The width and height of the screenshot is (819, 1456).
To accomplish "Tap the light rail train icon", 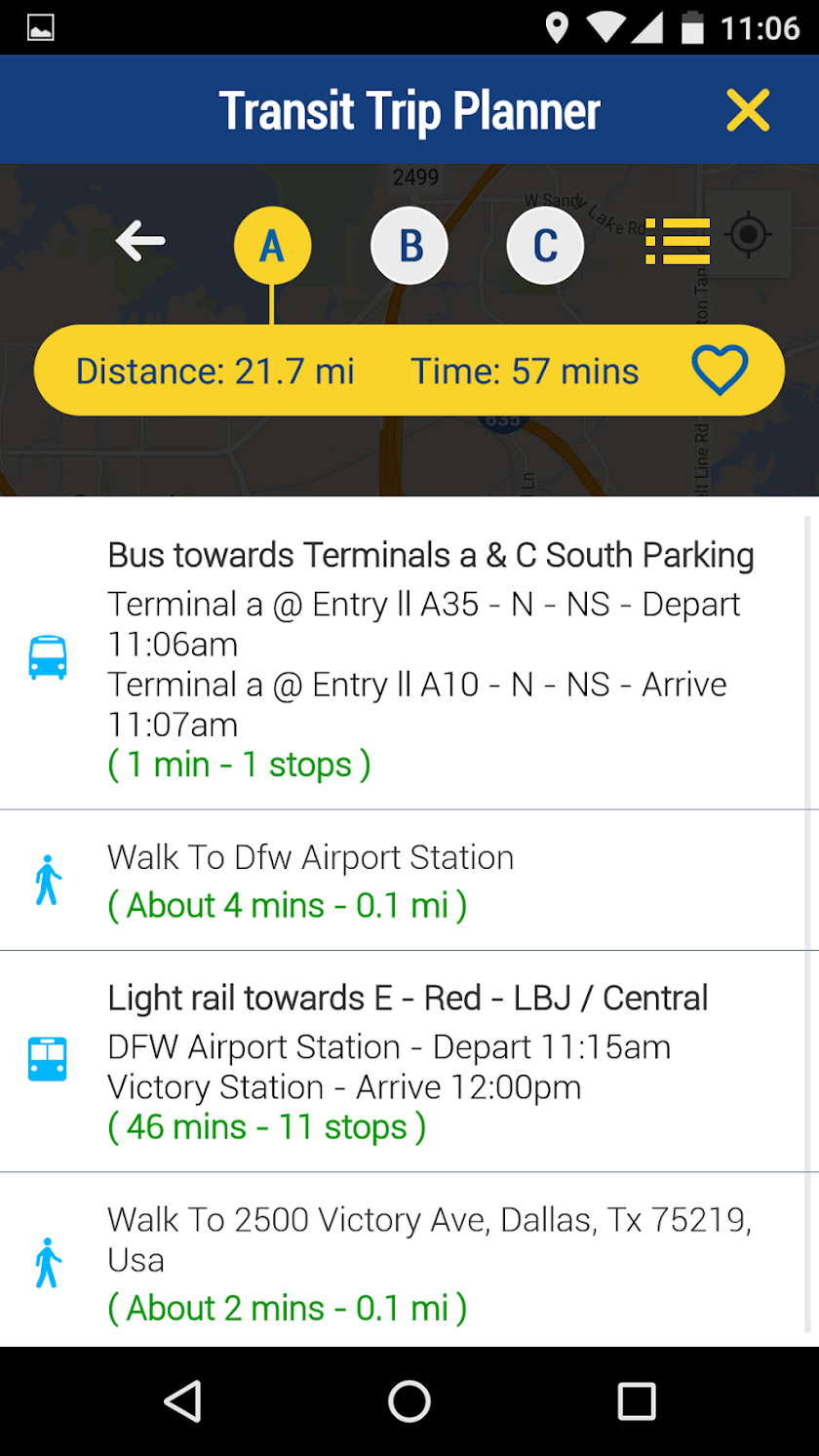I will pyautogui.click(x=48, y=1059).
